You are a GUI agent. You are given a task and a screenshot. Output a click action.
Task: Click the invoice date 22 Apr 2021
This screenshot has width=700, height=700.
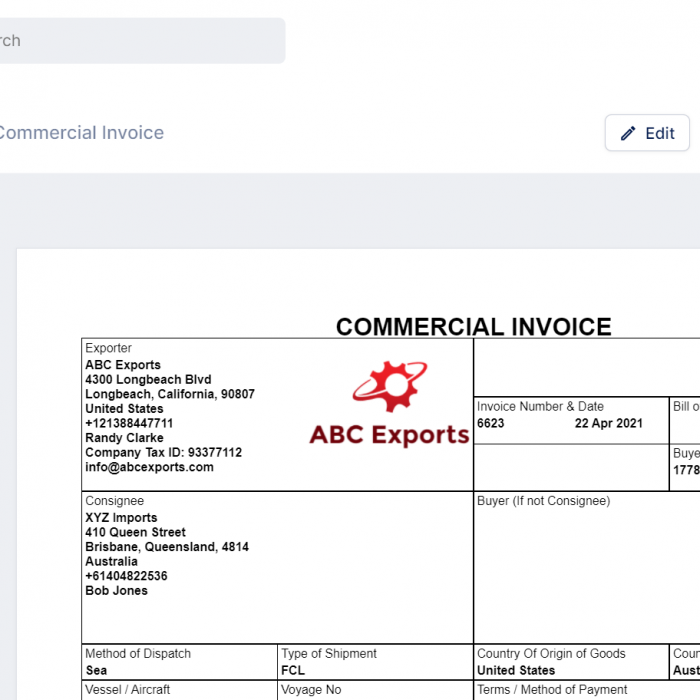tap(609, 423)
